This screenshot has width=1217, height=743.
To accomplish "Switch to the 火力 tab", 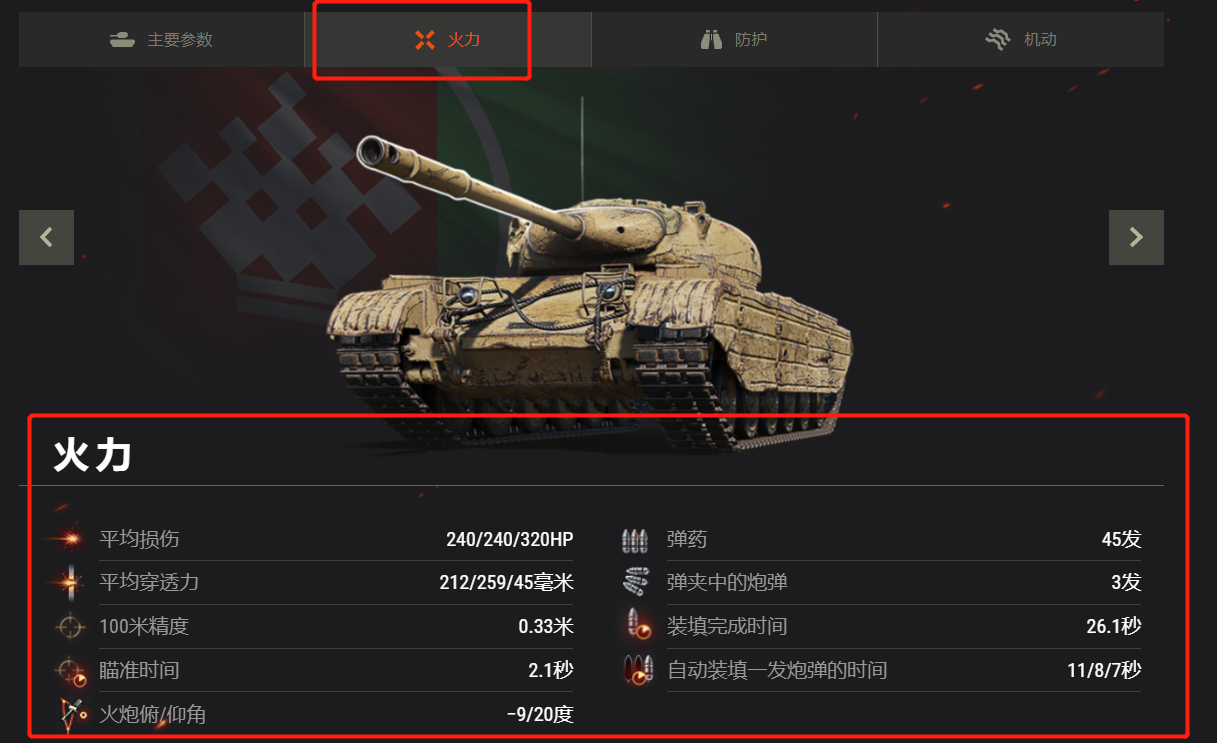I will (x=447, y=40).
